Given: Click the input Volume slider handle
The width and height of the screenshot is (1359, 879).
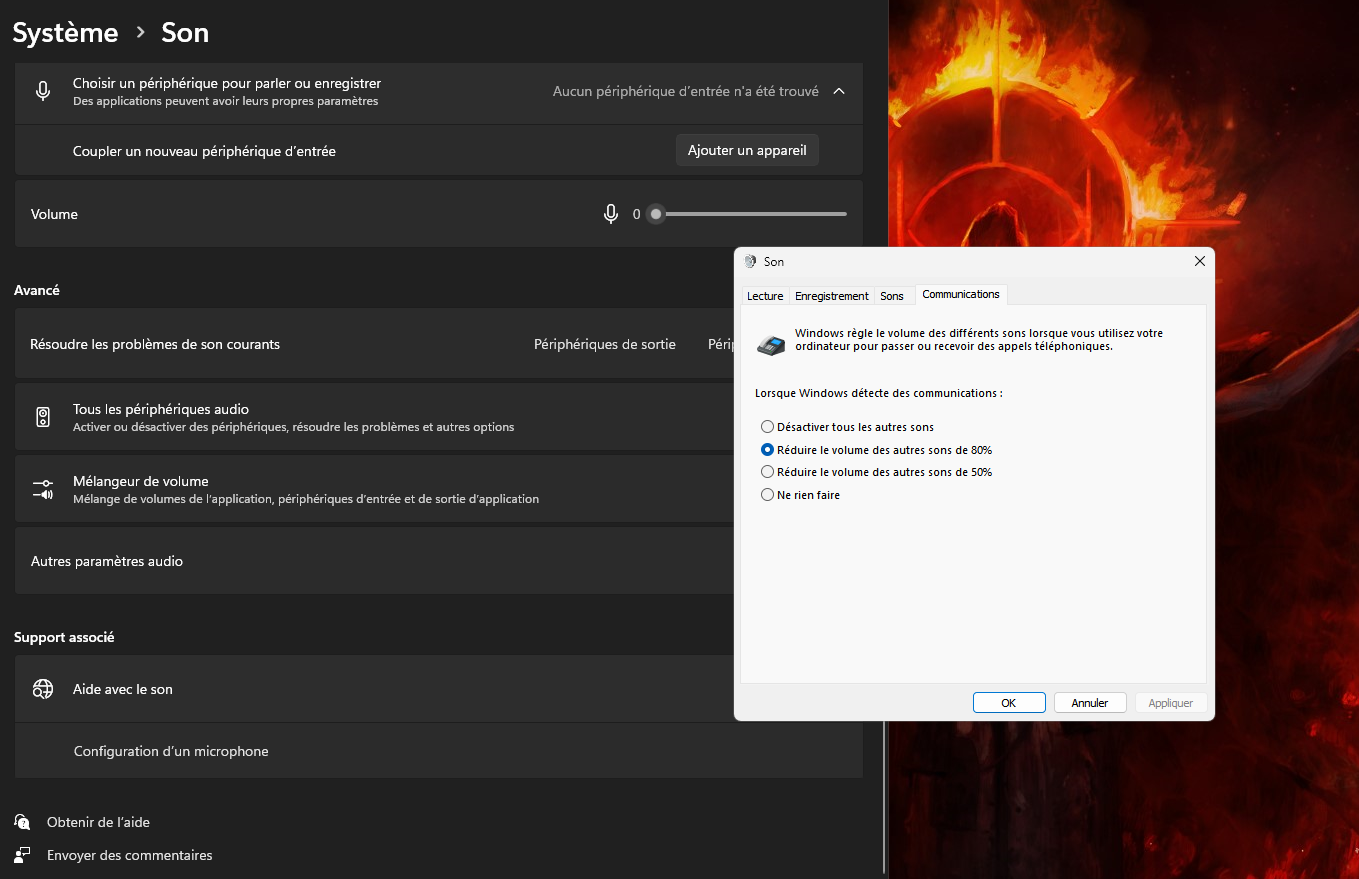Looking at the screenshot, I should tap(655, 214).
